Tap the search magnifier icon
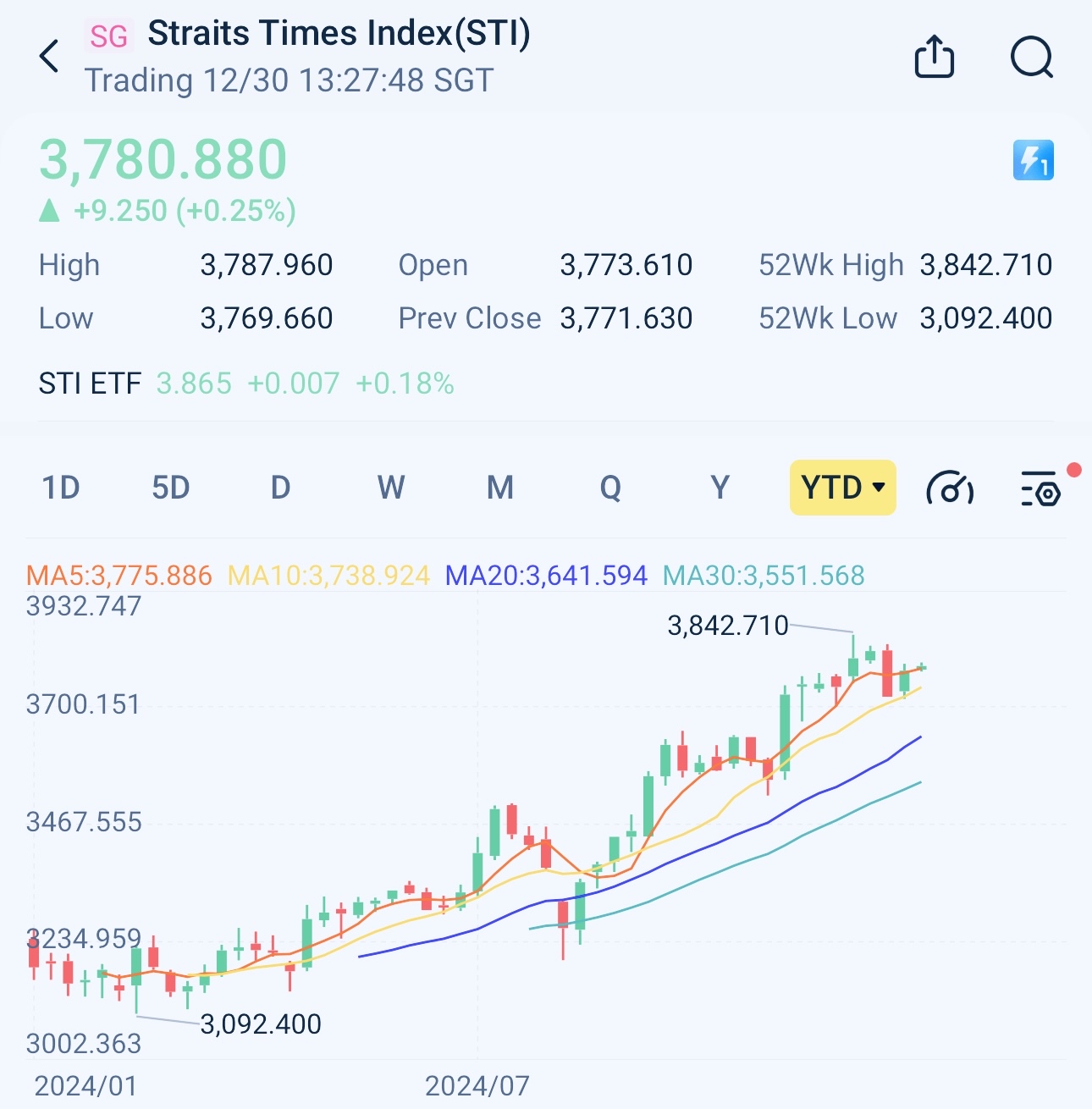This screenshot has width=1092, height=1109. pos(1031,57)
